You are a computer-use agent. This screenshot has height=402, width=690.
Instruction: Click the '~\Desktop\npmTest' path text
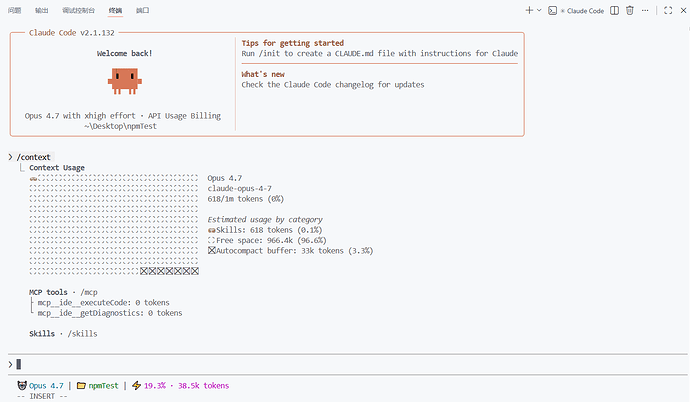point(121,126)
